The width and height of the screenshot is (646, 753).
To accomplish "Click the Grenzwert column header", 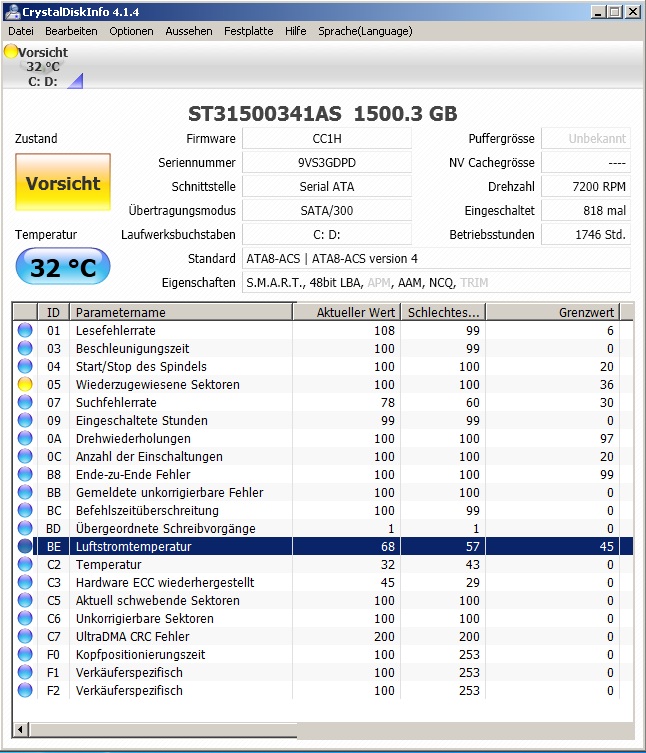I will [553, 312].
